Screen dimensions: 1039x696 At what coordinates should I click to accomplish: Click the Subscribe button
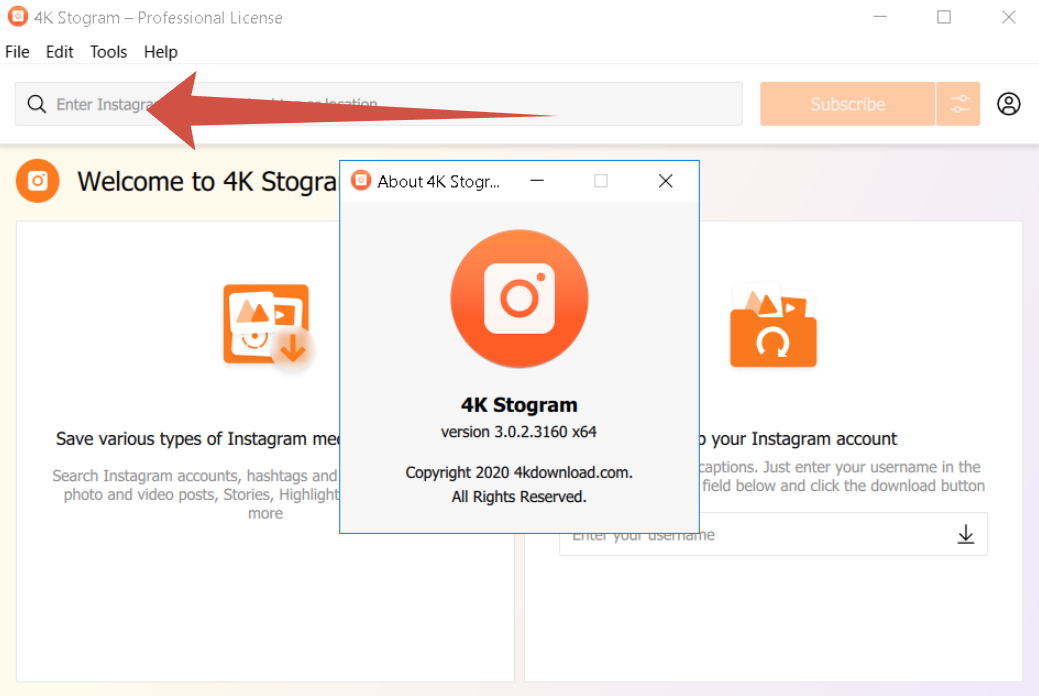847,104
